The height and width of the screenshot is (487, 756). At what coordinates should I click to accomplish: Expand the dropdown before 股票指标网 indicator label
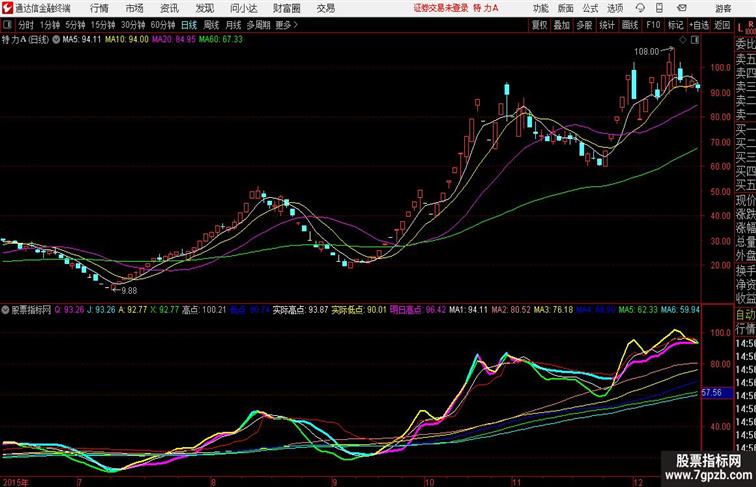coord(5,310)
